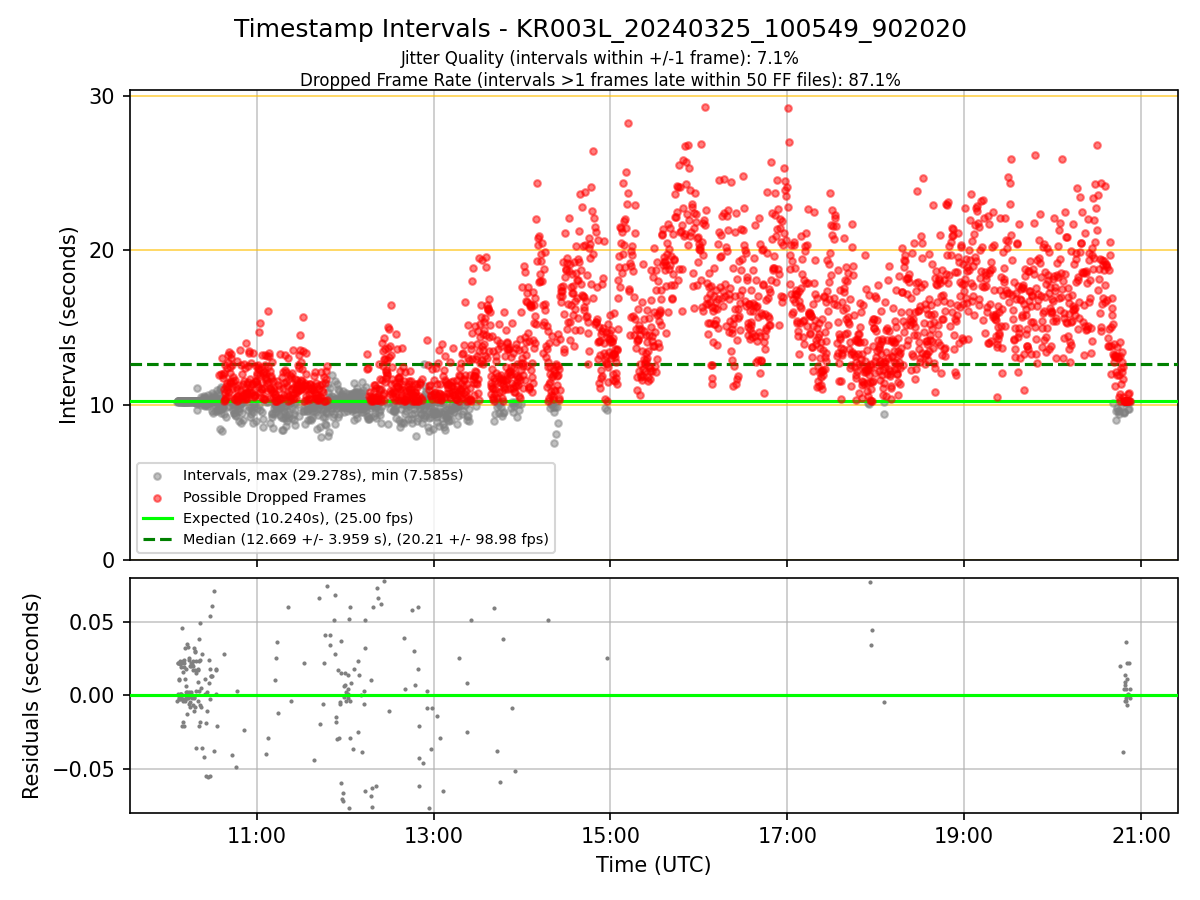Click the solid green line sample in the legend
The image size is (1200, 900).
159,518
